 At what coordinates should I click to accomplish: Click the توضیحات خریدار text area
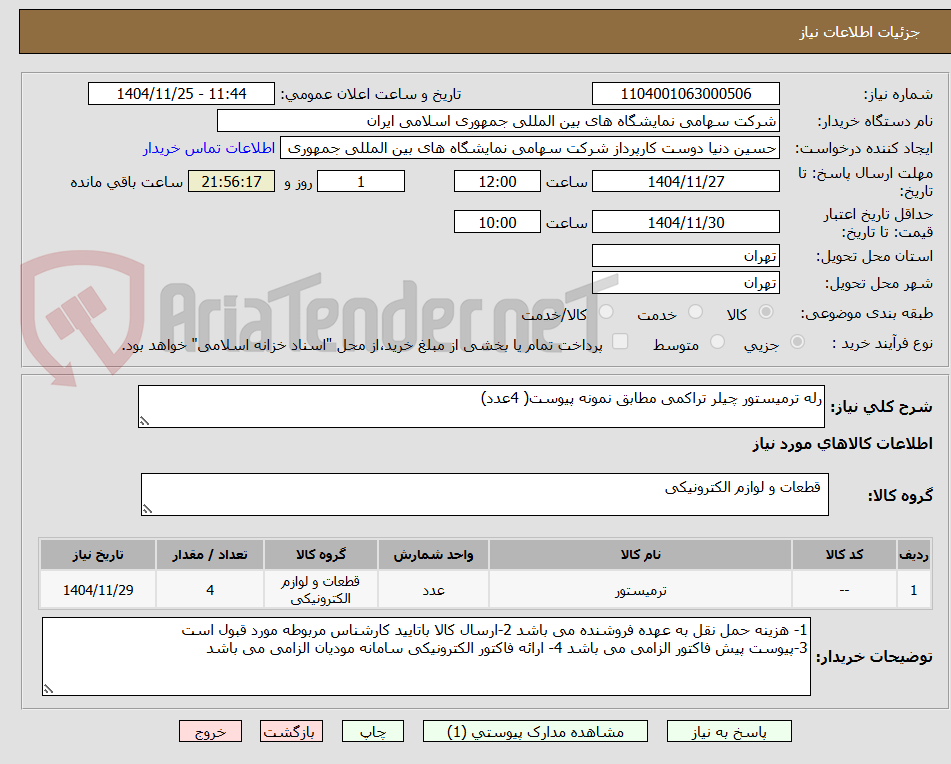(x=426, y=657)
